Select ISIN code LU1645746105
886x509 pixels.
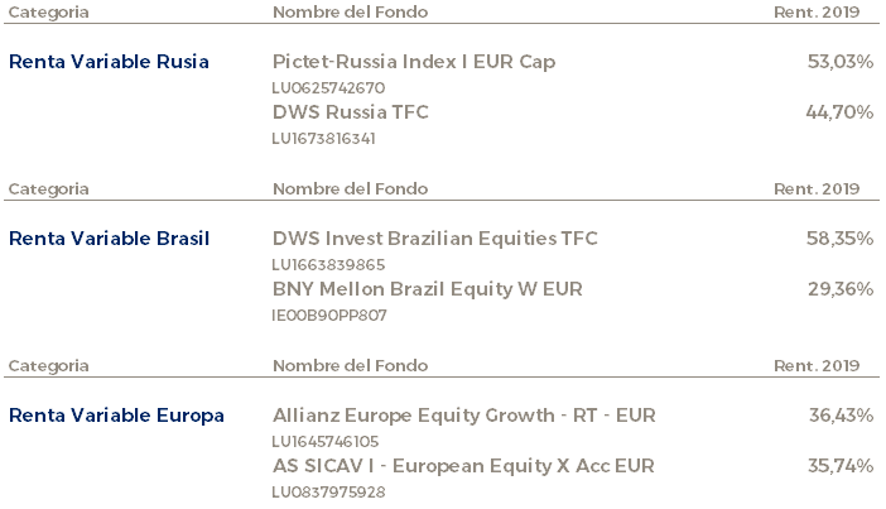coord(325,442)
